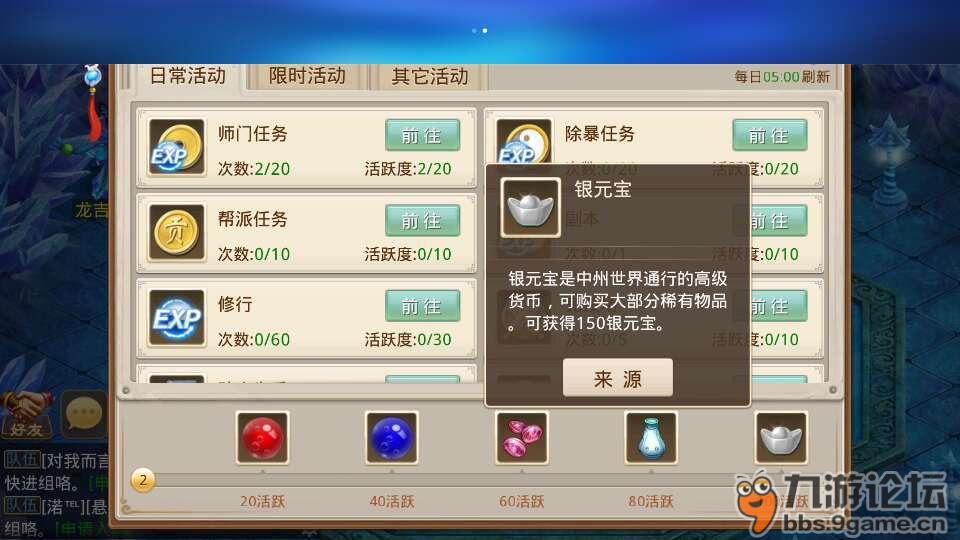Click the silver ingot icon in 银元宝 popup
Image resolution: width=960 pixels, height=540 pixels.
click(x=530, y=208)
